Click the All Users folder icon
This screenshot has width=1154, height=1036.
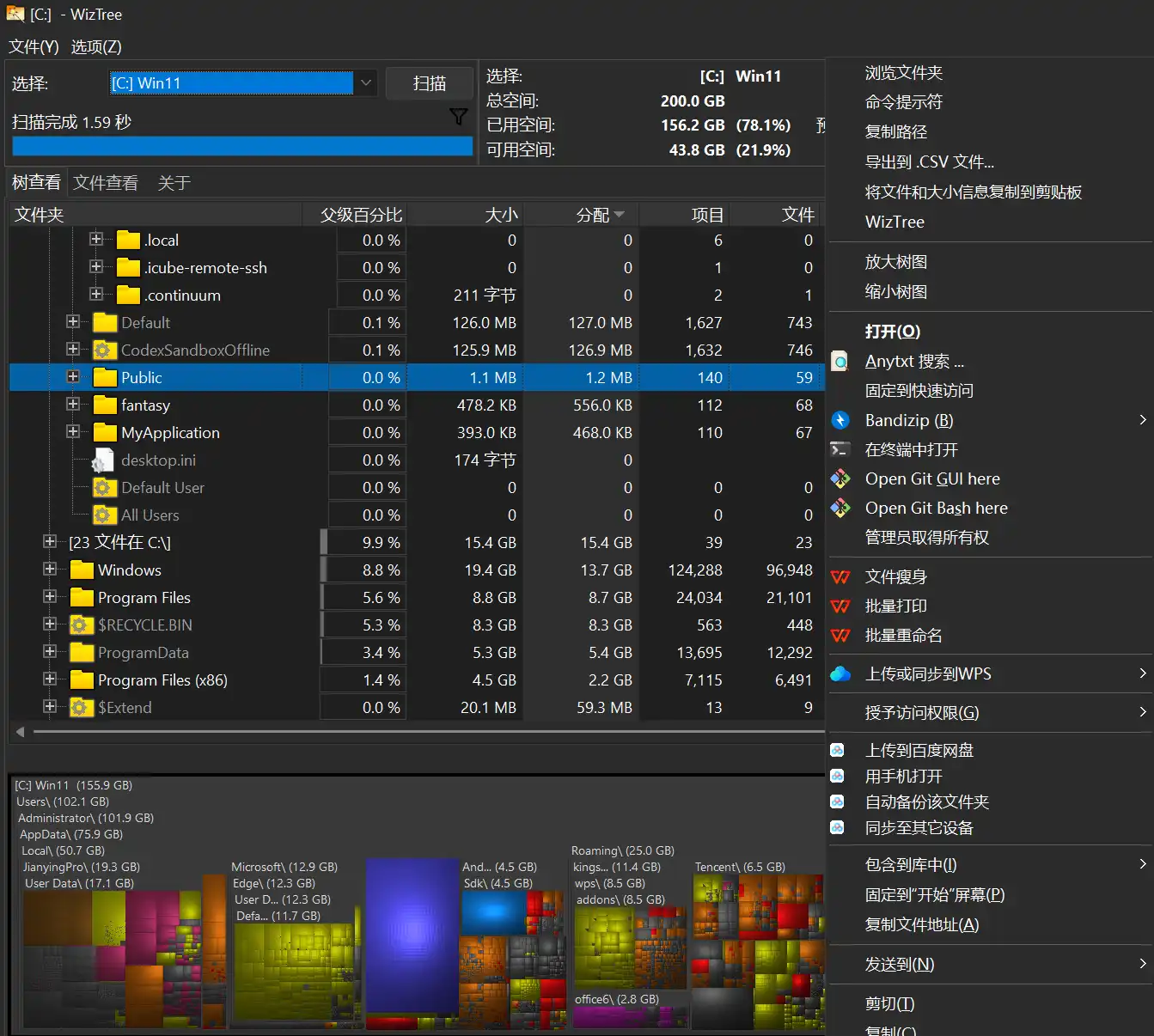coord(105,515)
